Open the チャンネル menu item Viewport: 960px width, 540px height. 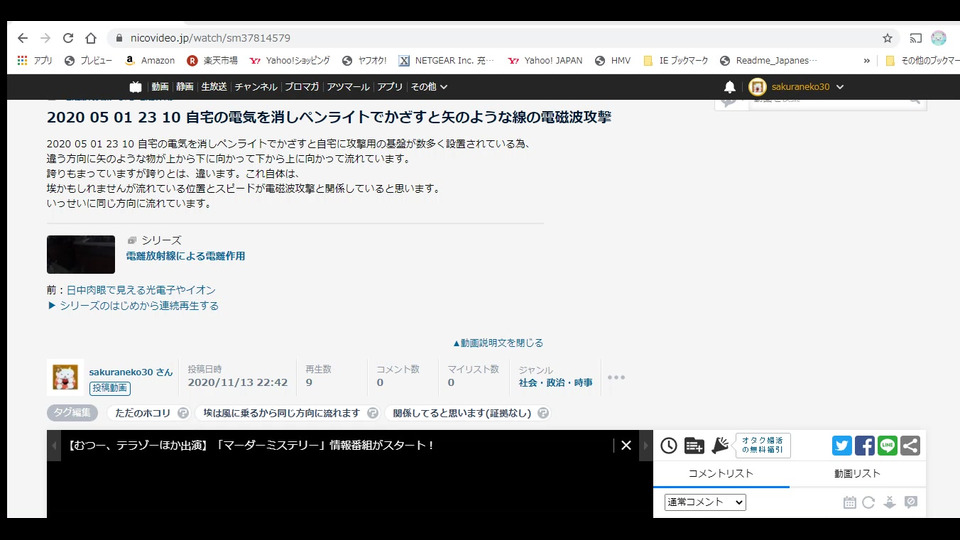click(x=256, y=87)
